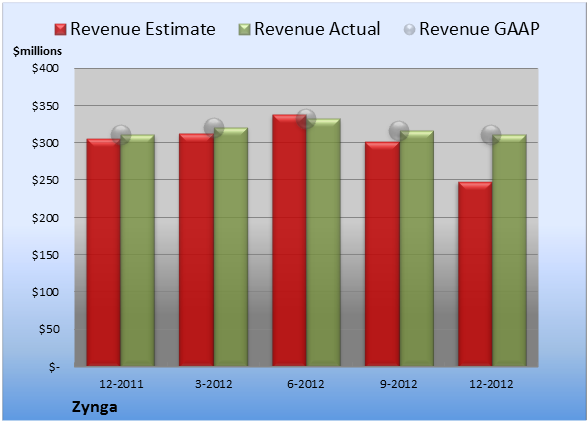The width and height of the screenshot is (588, 422).
Task: Select the green actual bar for 12-2011
Action: coord(138,251)
